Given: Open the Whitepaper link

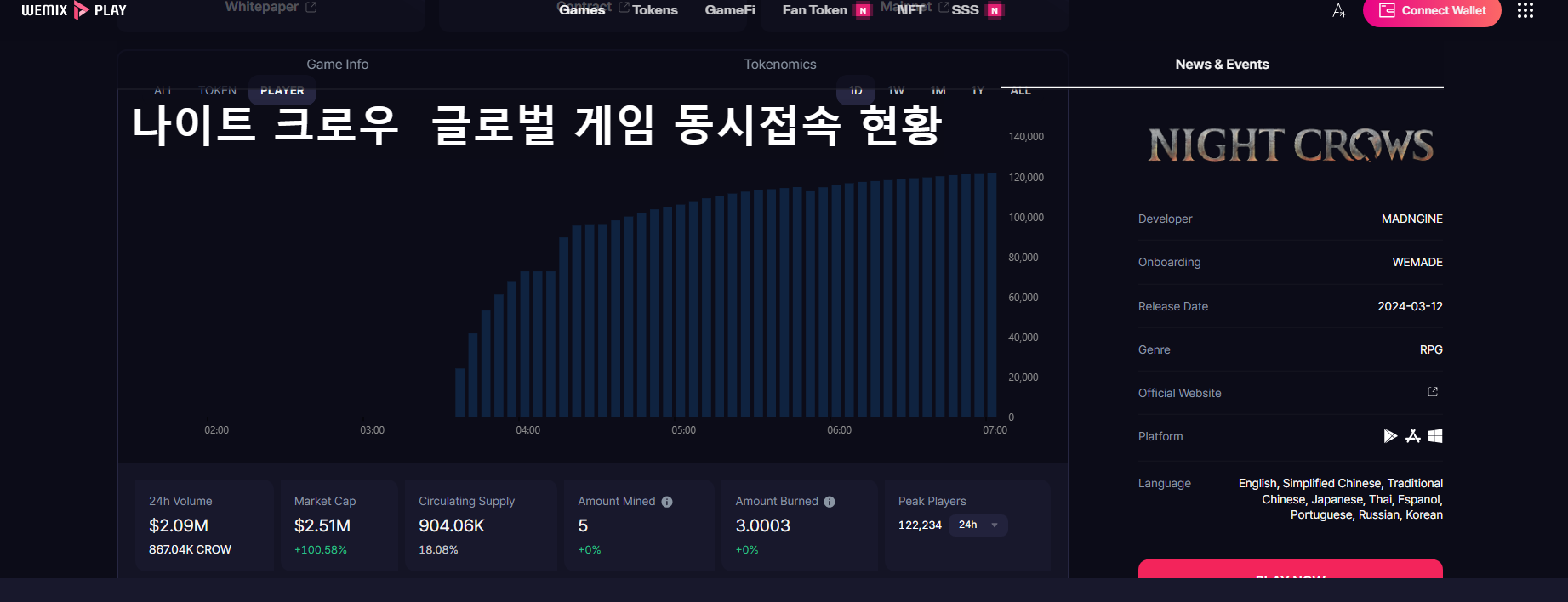Looking at the screenshot, I should pyautogui.click(x=271, y=7).
